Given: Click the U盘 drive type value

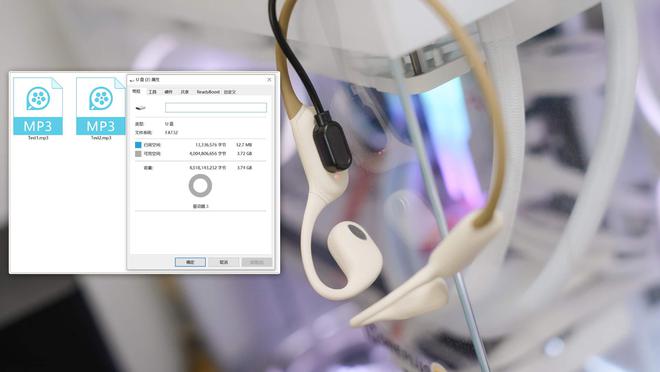Looking at the screenshot, I should (x=169, y=124).
